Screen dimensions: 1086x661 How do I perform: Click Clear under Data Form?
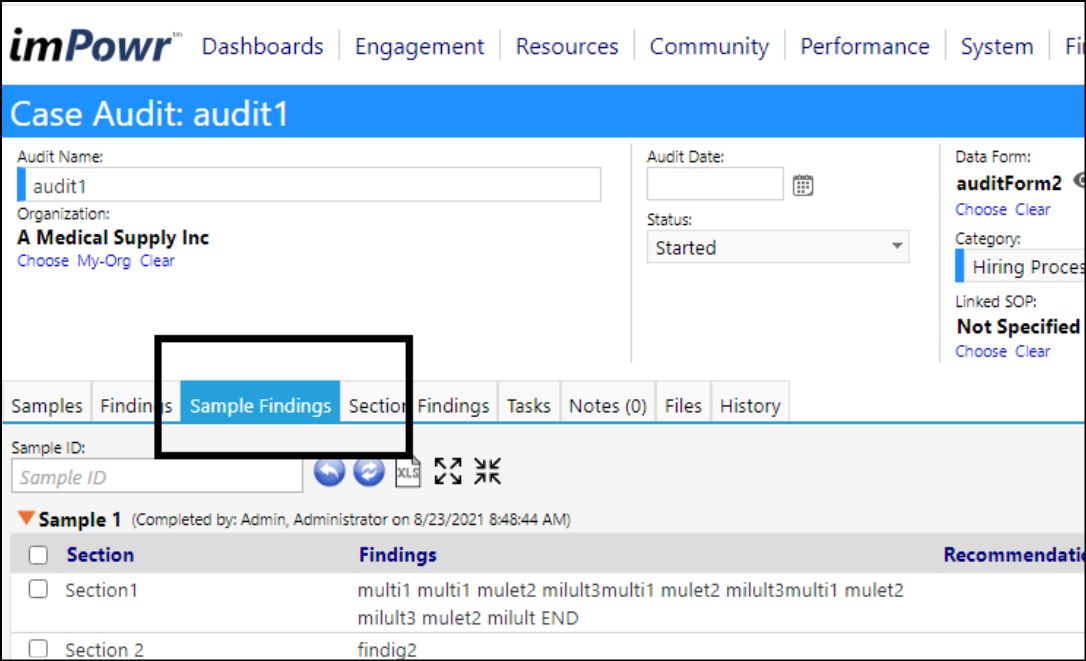point(1033,209)
